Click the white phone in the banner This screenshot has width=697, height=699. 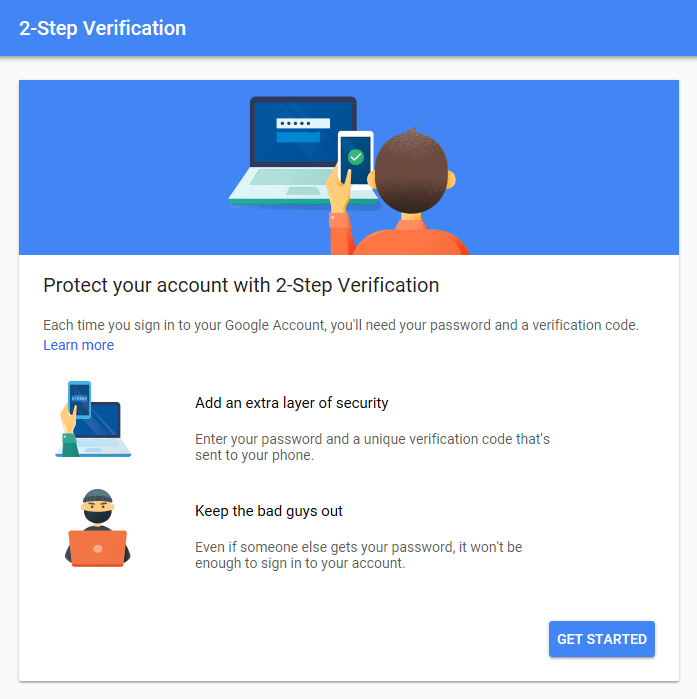click(x=355, y=159)
